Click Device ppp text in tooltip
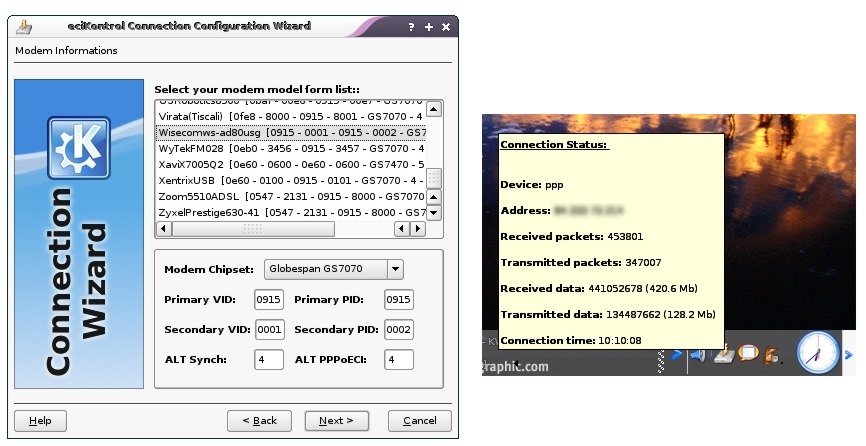The width and height of the screenshot is (866, 446). pyautogui.click(x=532, y=185)
